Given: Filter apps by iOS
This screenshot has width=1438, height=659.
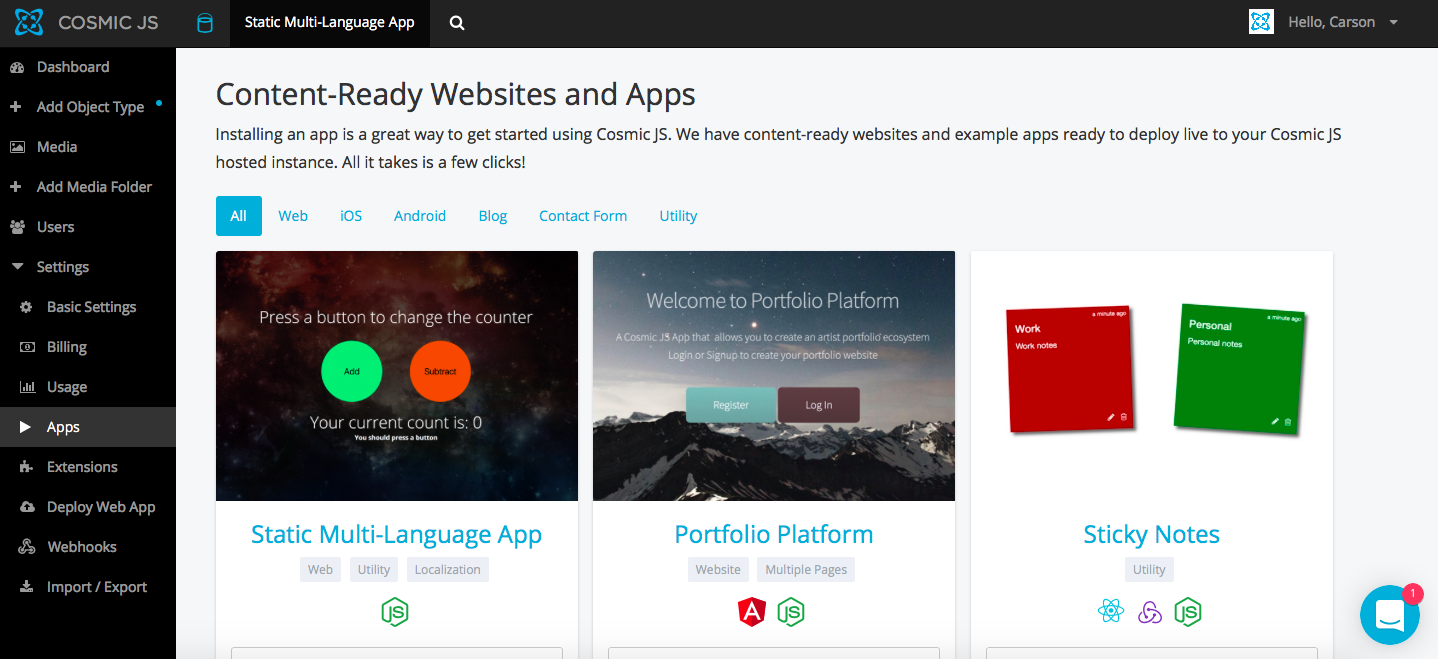Looking at the screenshot, I should (x=351, y=216).
